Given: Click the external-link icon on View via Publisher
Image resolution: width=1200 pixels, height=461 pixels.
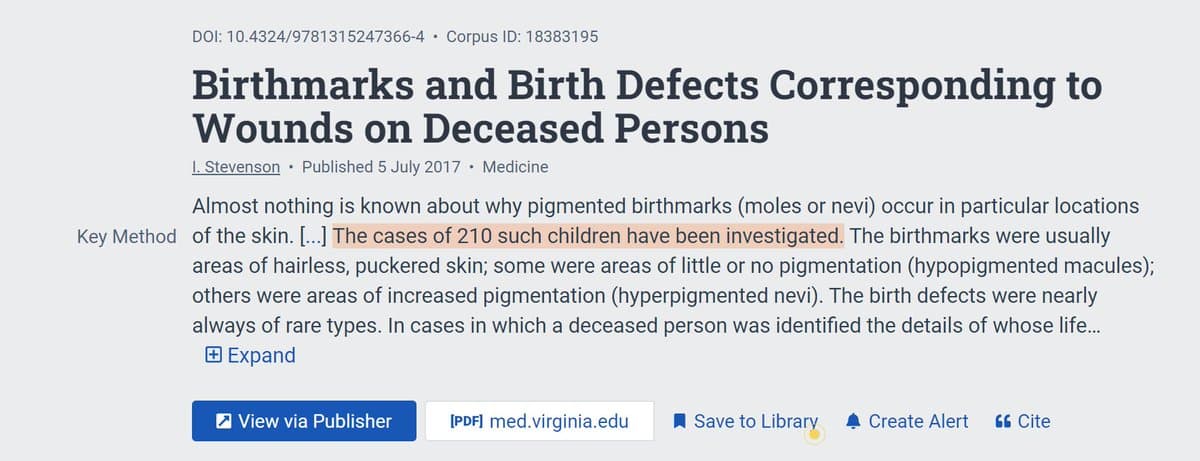Looking at the screenshot, I should (x=224, y=421).
